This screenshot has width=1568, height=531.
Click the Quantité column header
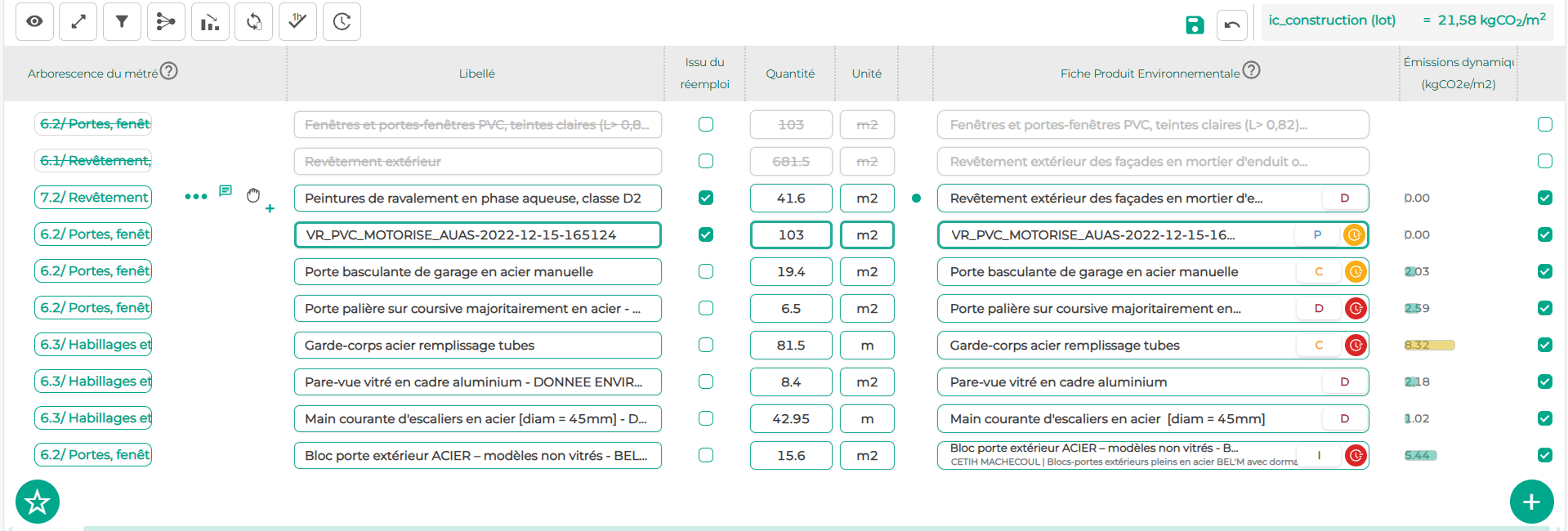[x=790, y=74]
